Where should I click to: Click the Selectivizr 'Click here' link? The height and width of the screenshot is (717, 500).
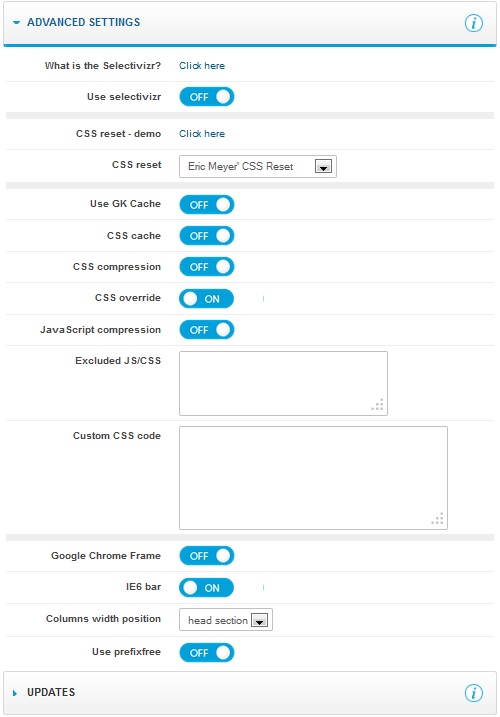click(202, 65)
